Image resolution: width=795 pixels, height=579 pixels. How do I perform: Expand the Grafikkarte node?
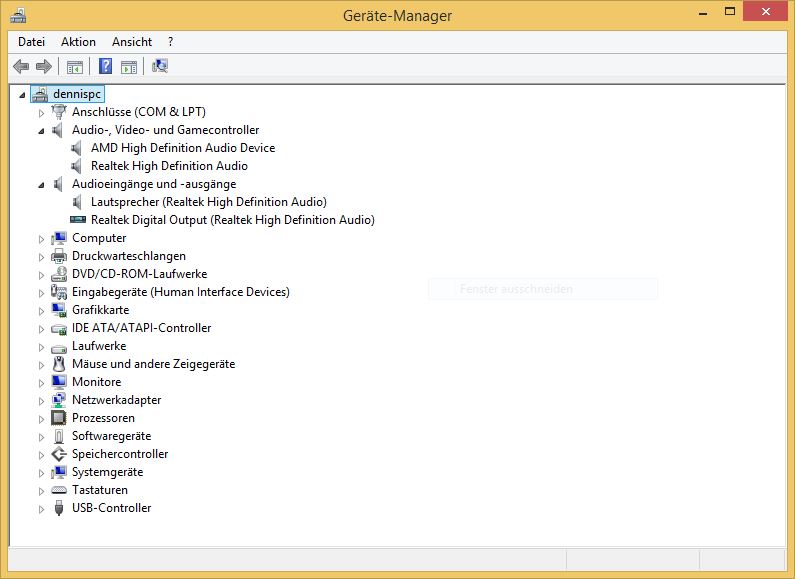pos(42,311)
